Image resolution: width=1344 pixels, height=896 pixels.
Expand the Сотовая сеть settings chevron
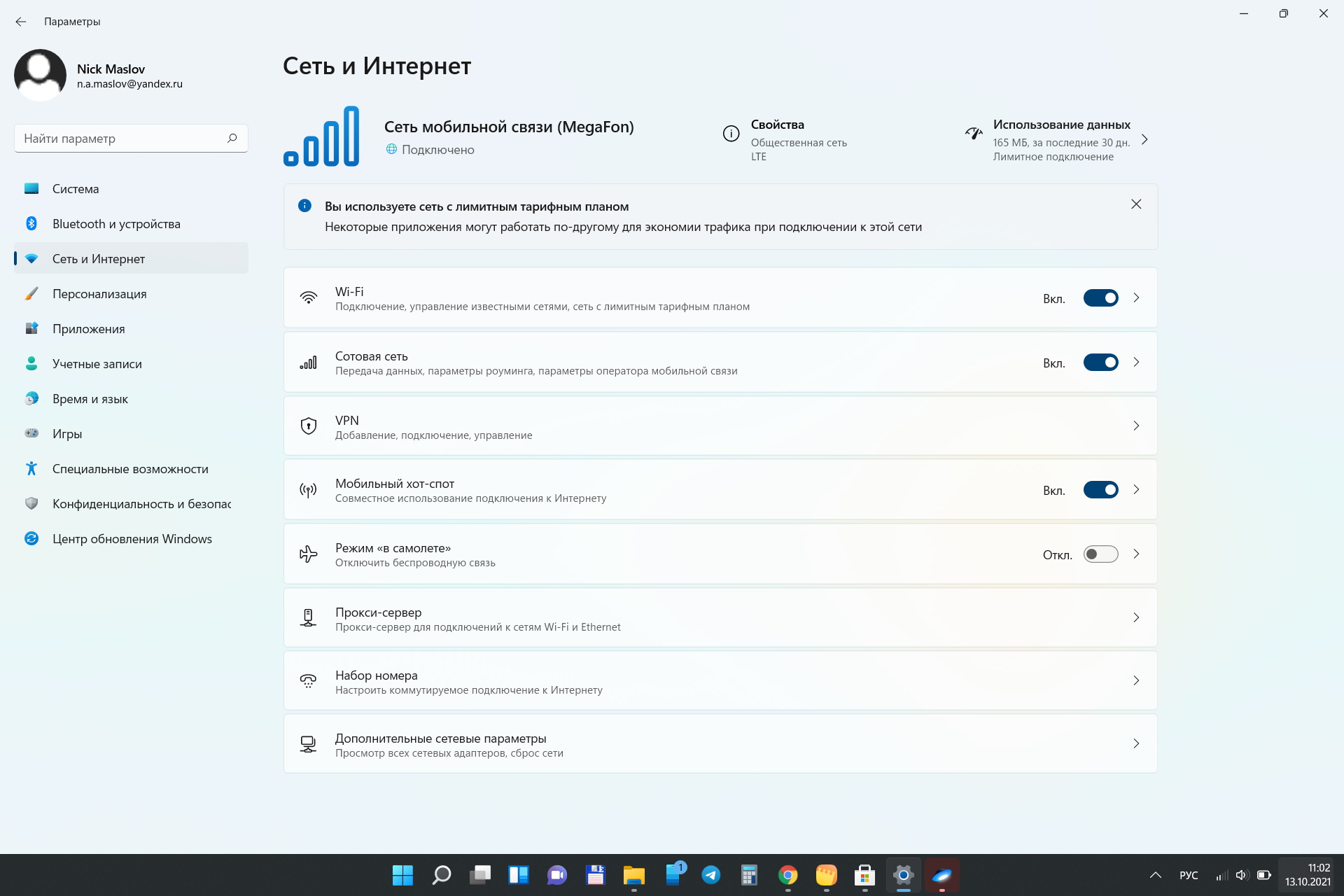tap(1136, 363)
